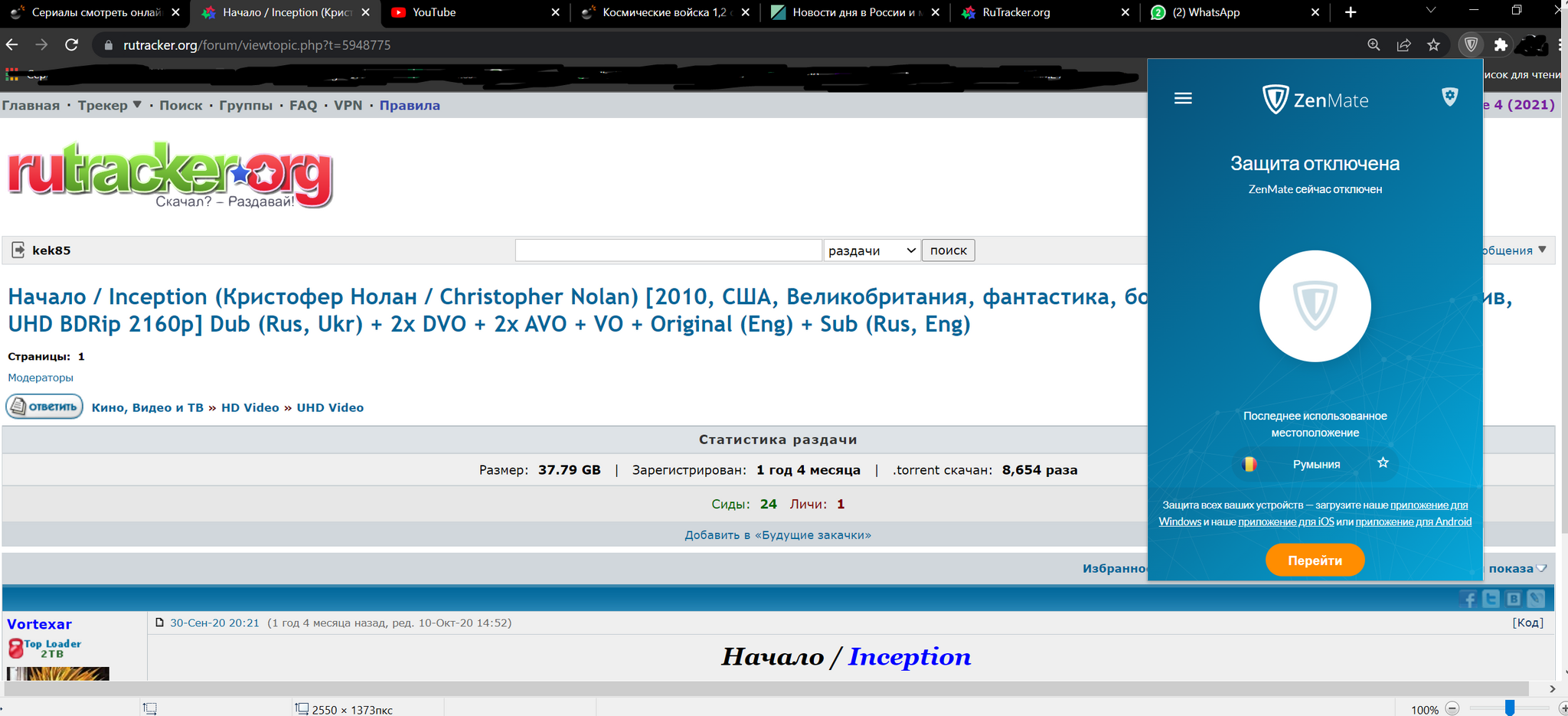Click the zoom out minus button
Viewport: 1568px width, 716px height.
[x=1452, y=709]
